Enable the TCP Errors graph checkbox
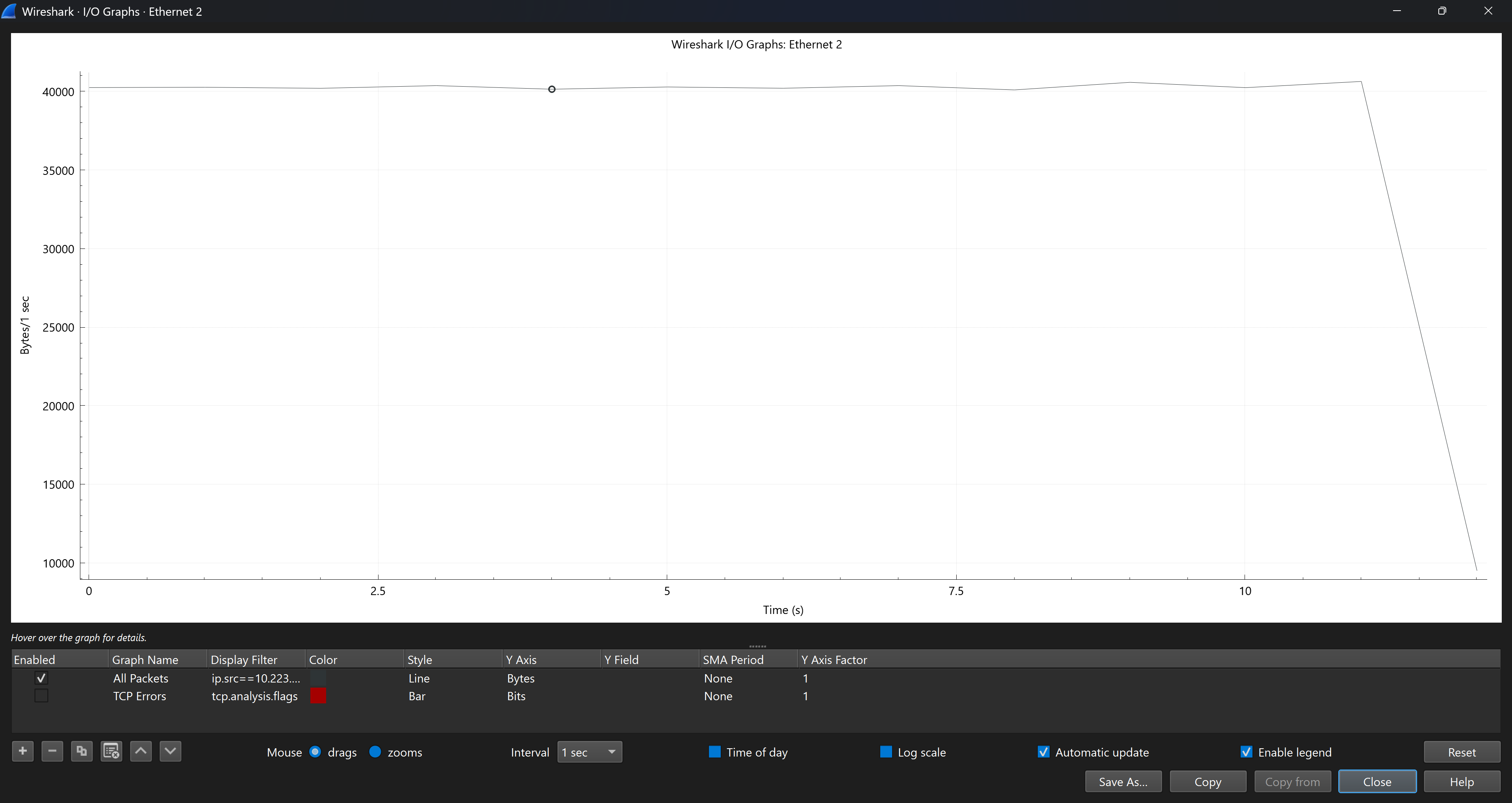 [41, 695]
